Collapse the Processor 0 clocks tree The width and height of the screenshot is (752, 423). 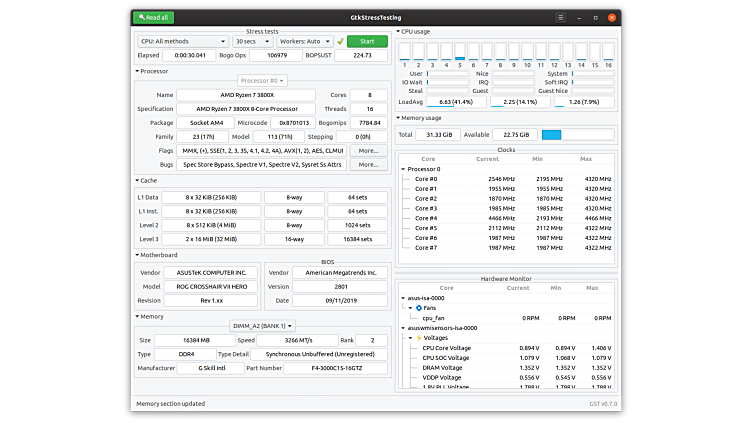click(x=402, y=169)
